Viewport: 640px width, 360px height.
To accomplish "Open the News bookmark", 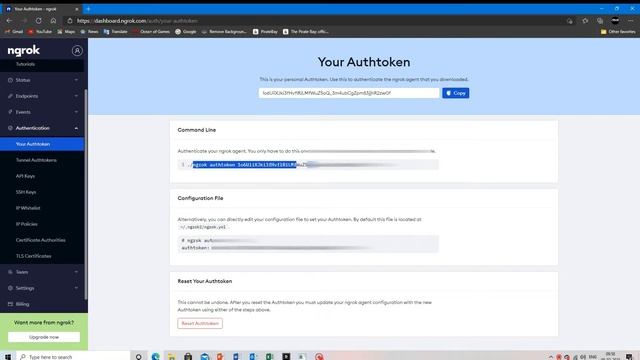I will [x=89, y=31].
